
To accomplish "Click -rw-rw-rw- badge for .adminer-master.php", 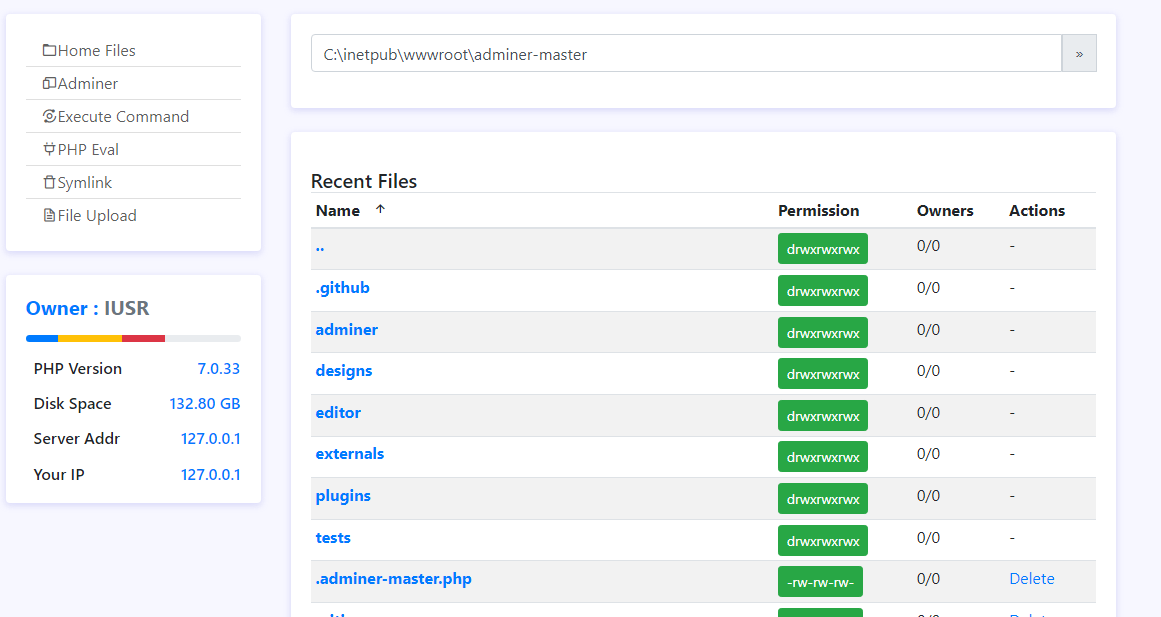I will tap(820, 582).
